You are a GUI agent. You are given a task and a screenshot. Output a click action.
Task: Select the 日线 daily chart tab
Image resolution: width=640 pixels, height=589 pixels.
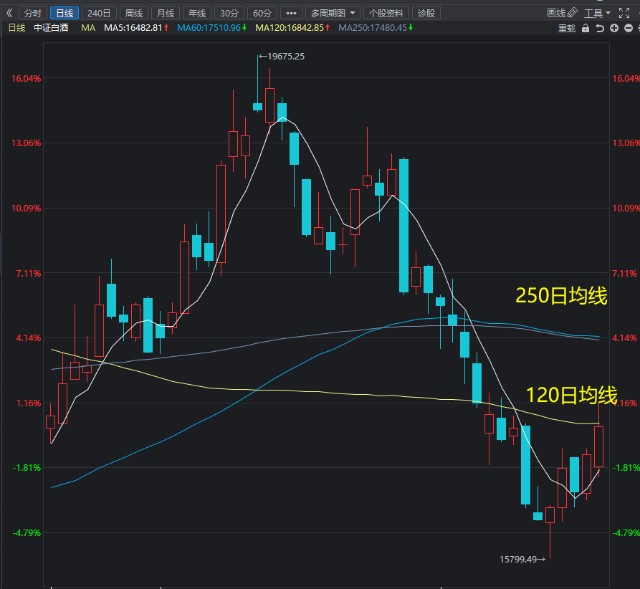coord(64,13)
